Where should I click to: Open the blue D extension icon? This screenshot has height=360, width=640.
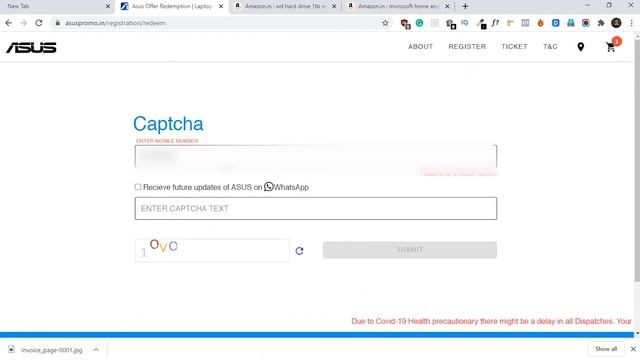pyautogui.click(x=556, y=23)
